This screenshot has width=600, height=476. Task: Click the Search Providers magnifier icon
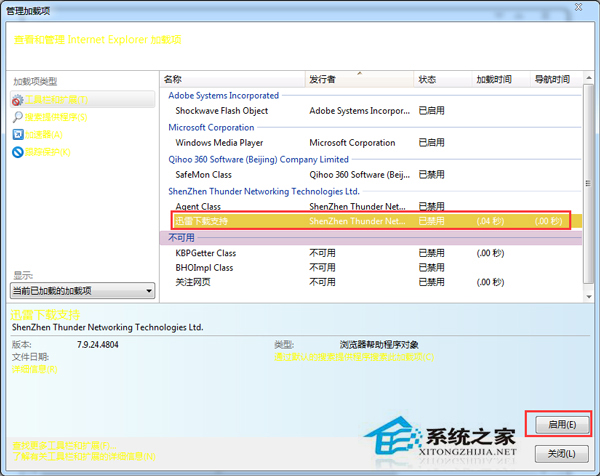click(x=18, y=117)
